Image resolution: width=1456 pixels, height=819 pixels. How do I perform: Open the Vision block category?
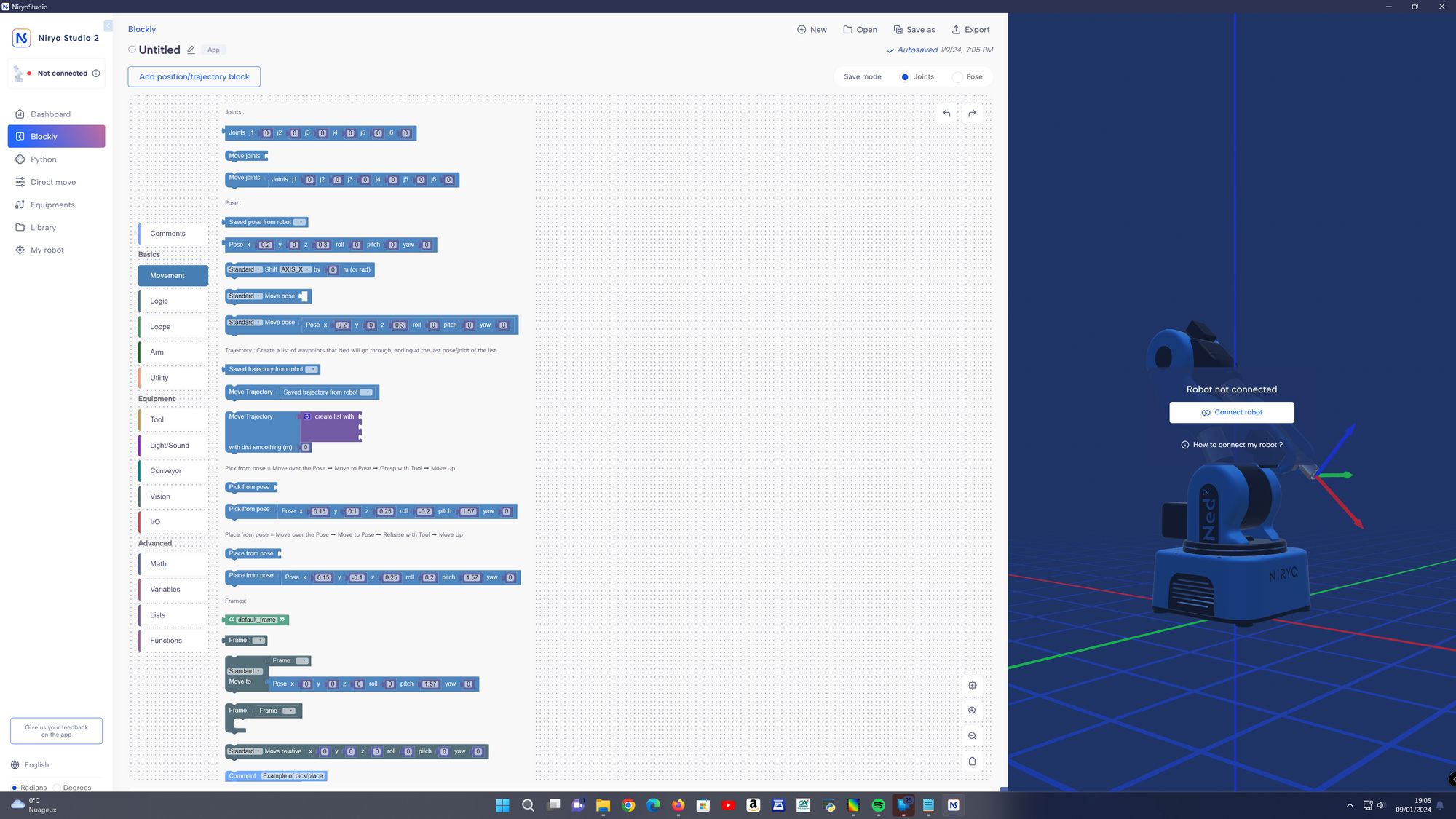(173, 496)
